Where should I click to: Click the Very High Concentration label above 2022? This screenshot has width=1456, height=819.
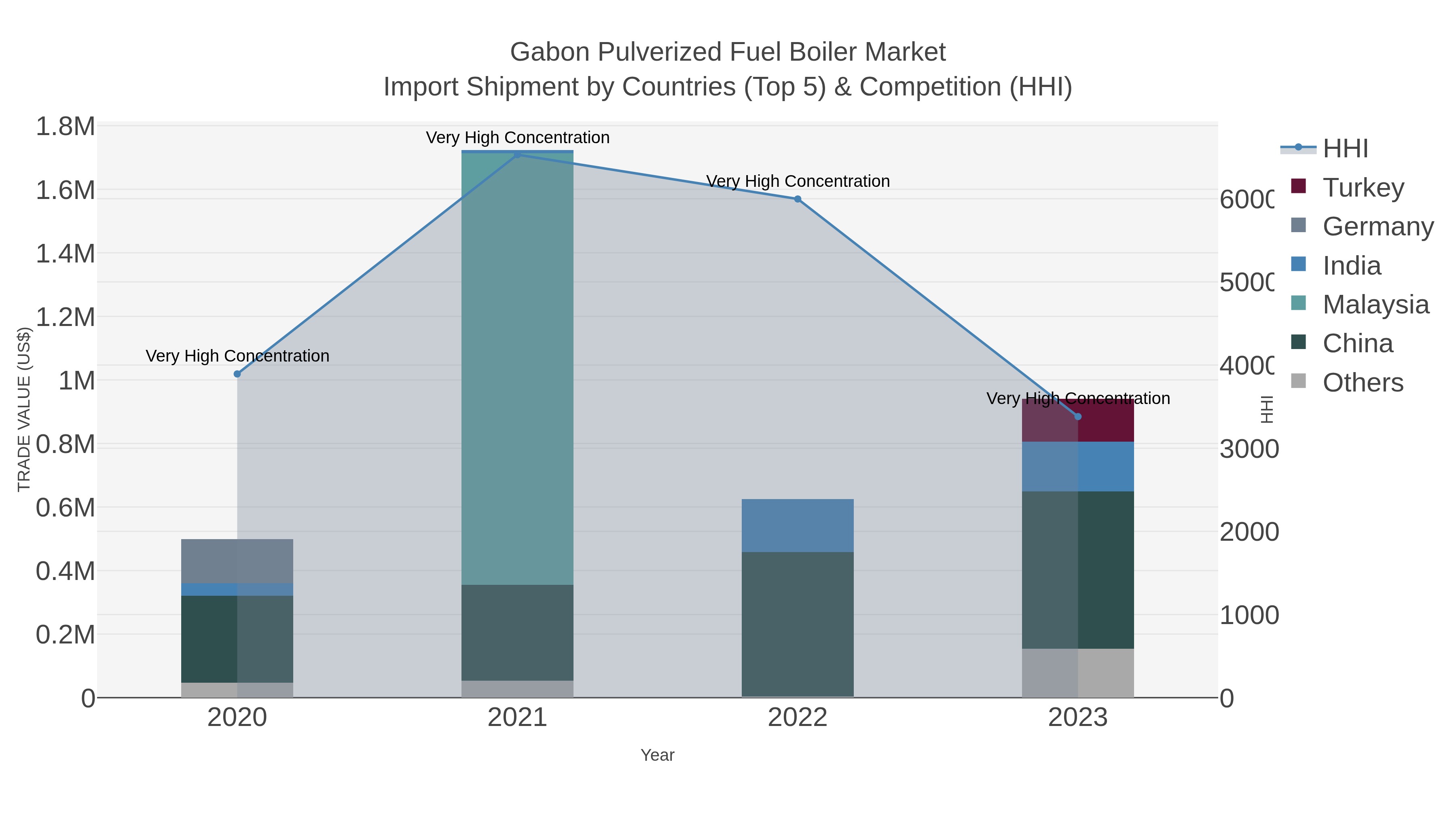coord(798,182)
